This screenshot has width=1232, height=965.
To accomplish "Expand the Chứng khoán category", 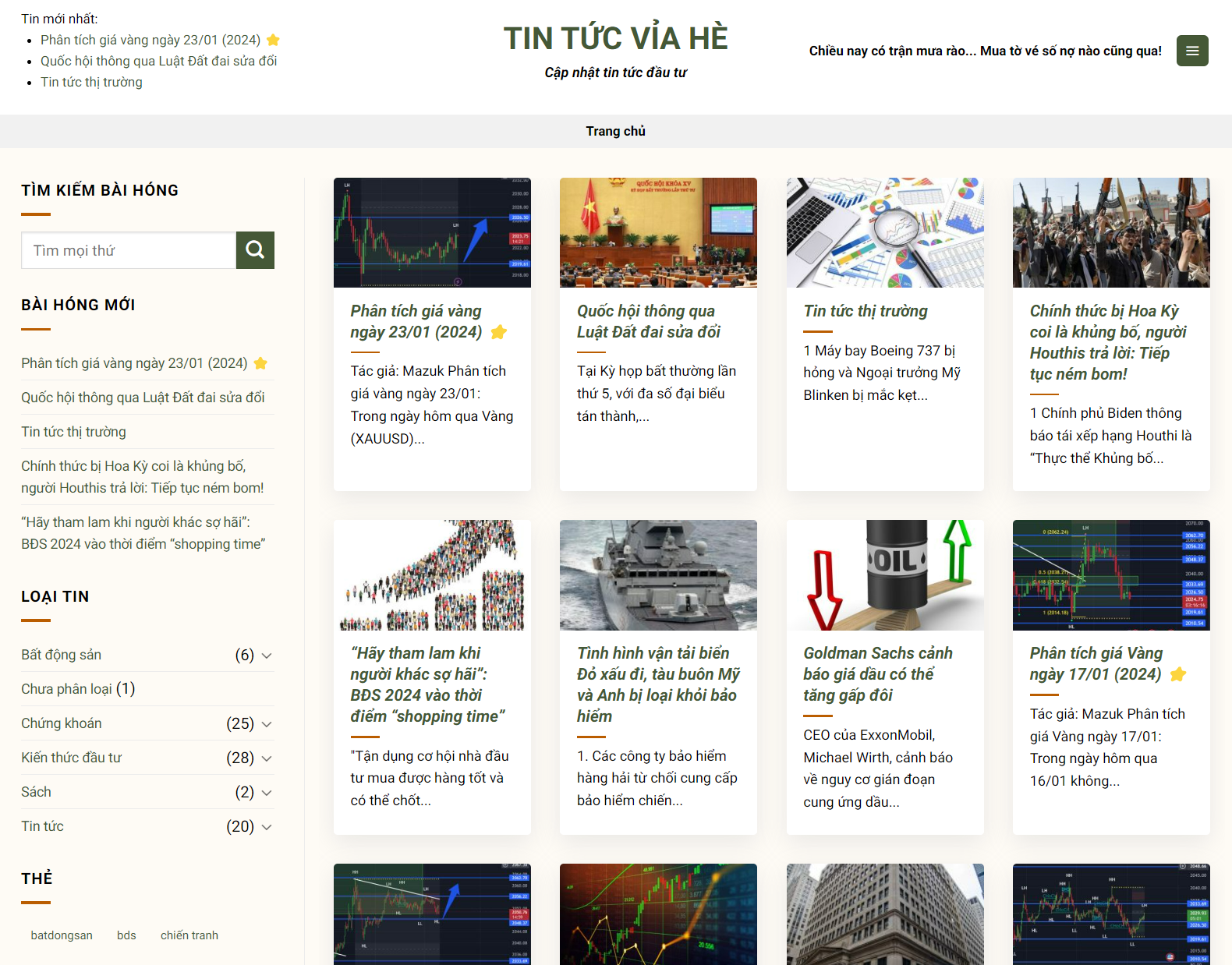I will point(267,724).
